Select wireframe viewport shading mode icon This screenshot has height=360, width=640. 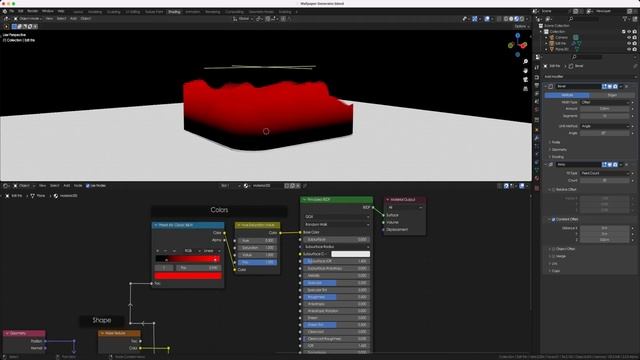point(506,19)
